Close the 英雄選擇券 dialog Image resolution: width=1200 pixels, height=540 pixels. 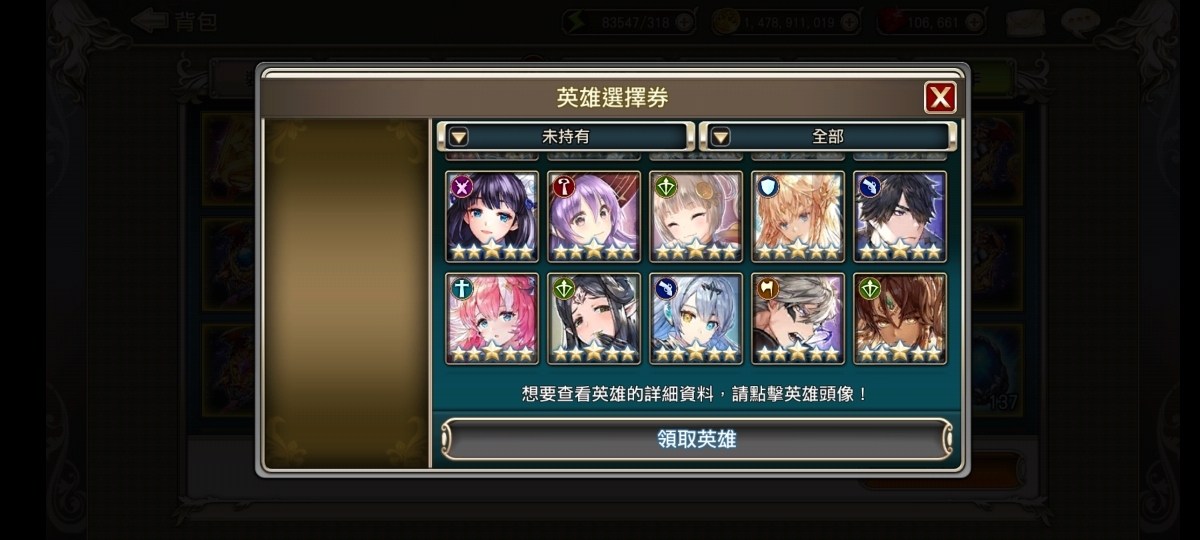coord(940,97)
